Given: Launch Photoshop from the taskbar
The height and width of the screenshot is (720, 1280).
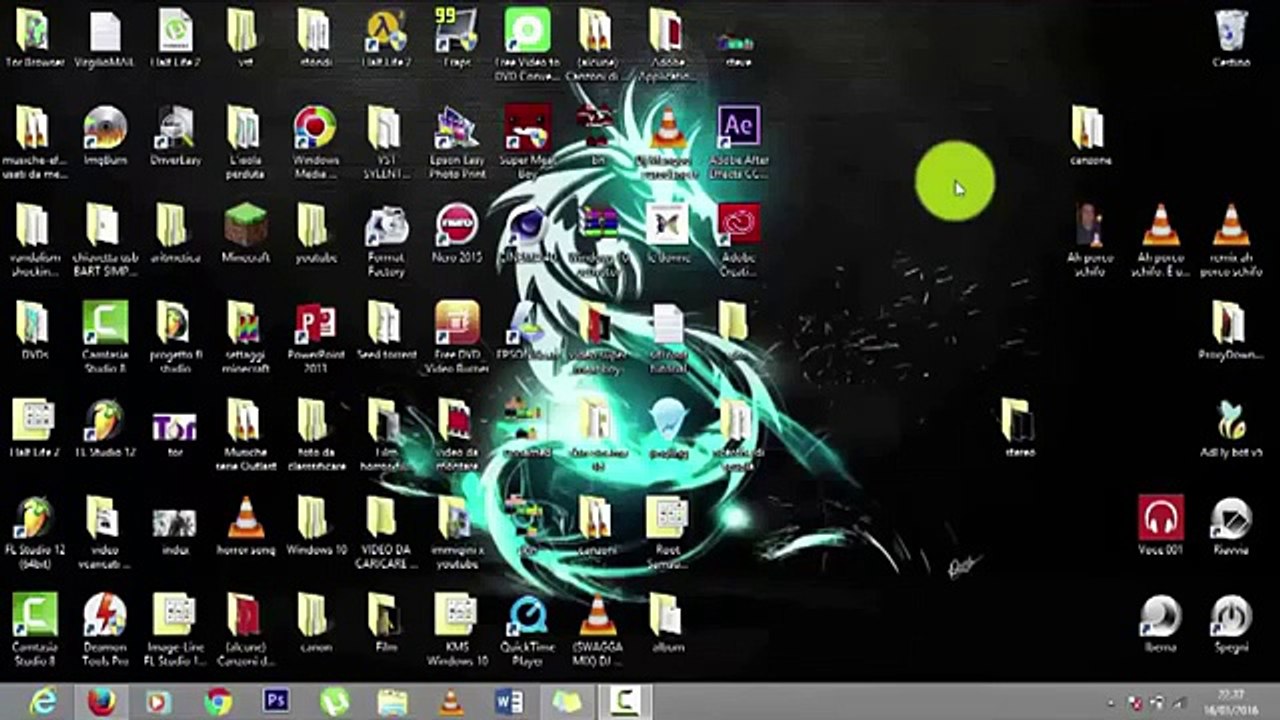Looking at the screenshot, I should 276,702.
